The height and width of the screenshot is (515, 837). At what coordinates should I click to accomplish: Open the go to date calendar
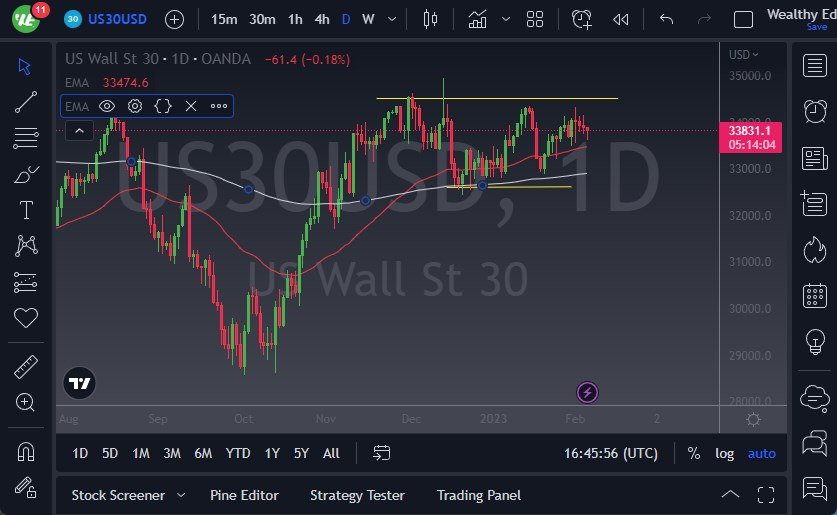382,454
